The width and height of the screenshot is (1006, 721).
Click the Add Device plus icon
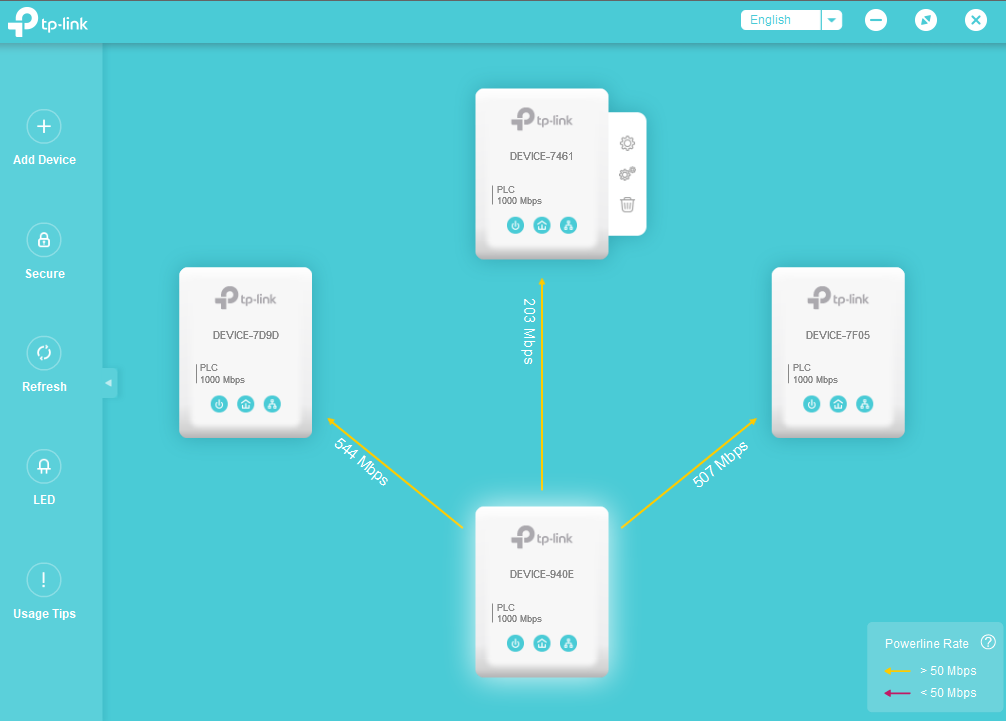coord(44,126)
